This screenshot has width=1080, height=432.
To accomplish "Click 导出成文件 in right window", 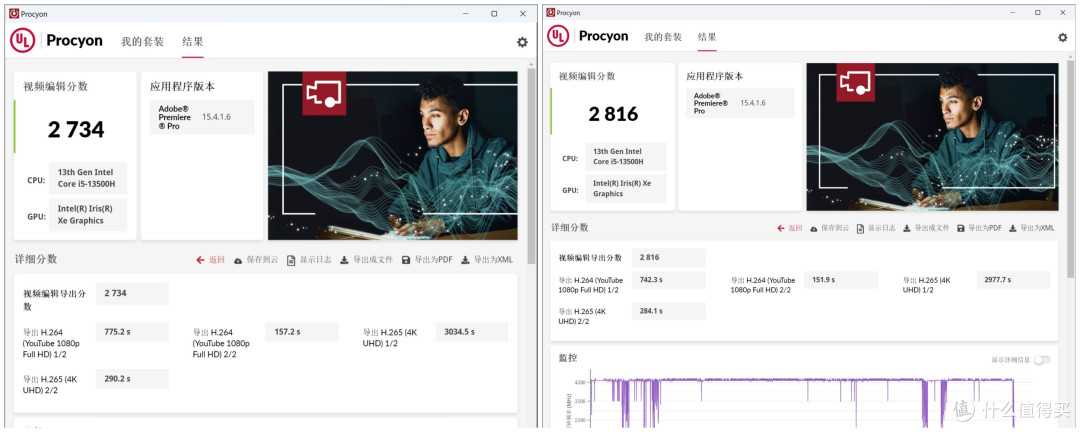I will (x=926, y=228).
